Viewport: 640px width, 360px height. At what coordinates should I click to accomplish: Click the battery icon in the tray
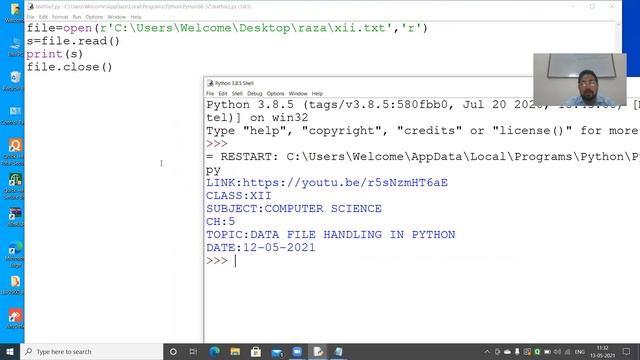tap(547, 351)
